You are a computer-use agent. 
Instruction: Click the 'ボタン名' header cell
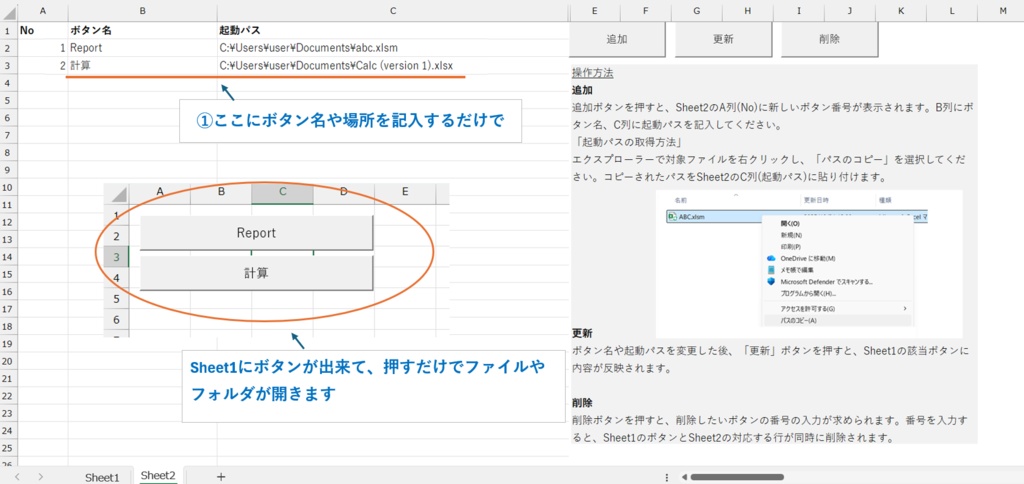tap(142, 30)
